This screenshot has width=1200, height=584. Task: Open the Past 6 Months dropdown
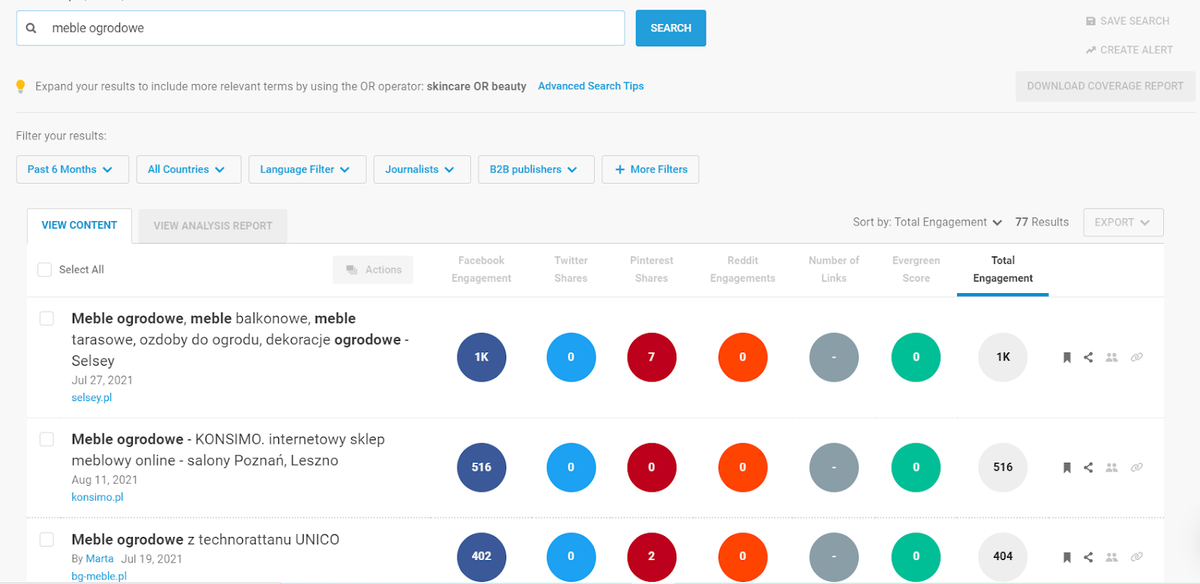(72, 170)
